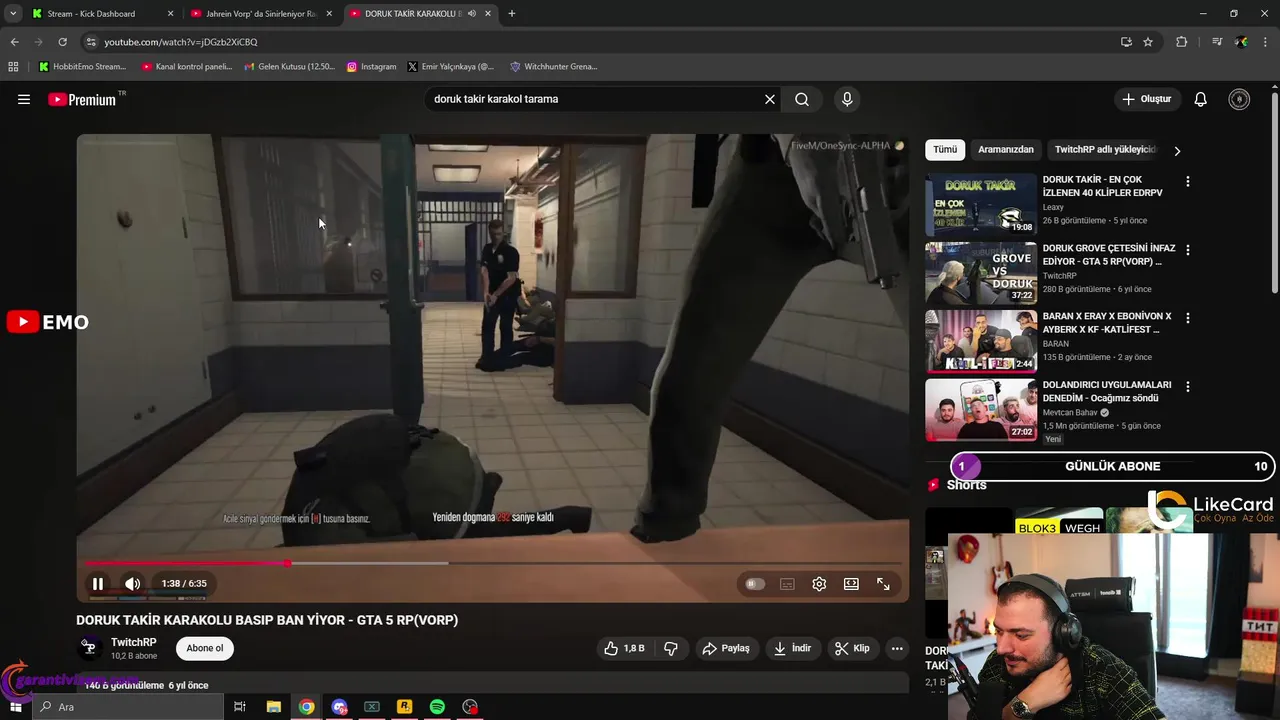Like the video with 1,8 B likes
The image size is (1280, 720).
(624, 648)
